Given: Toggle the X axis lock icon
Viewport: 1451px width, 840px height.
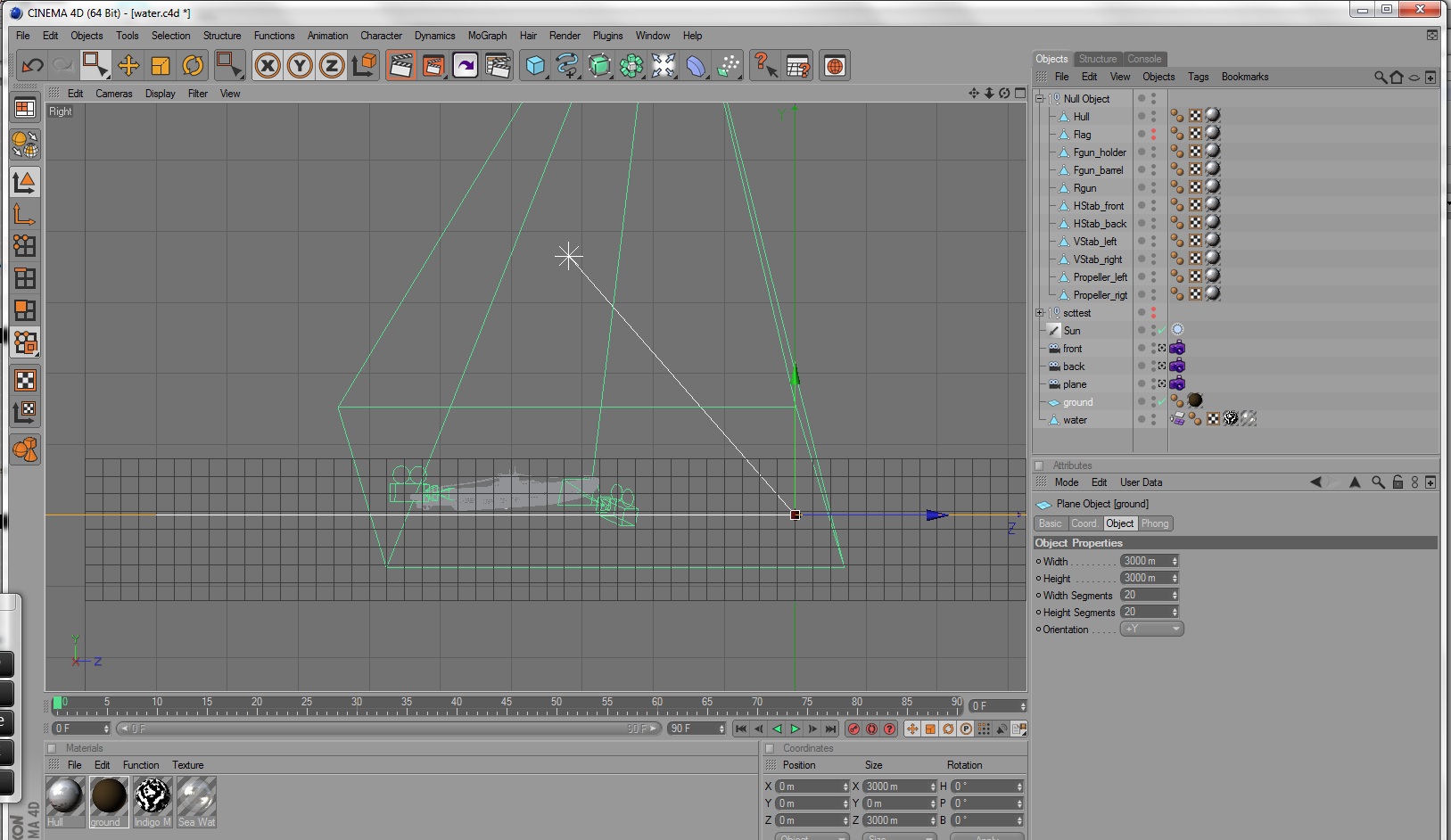Looking at the screenshot, I should click(x=268, y=65).
